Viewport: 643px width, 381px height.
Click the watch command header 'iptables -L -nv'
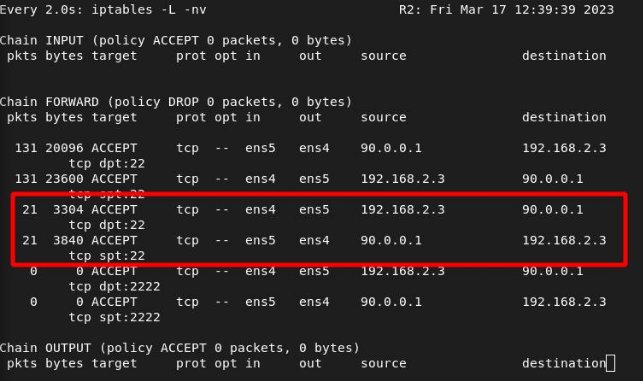(149, 10)
